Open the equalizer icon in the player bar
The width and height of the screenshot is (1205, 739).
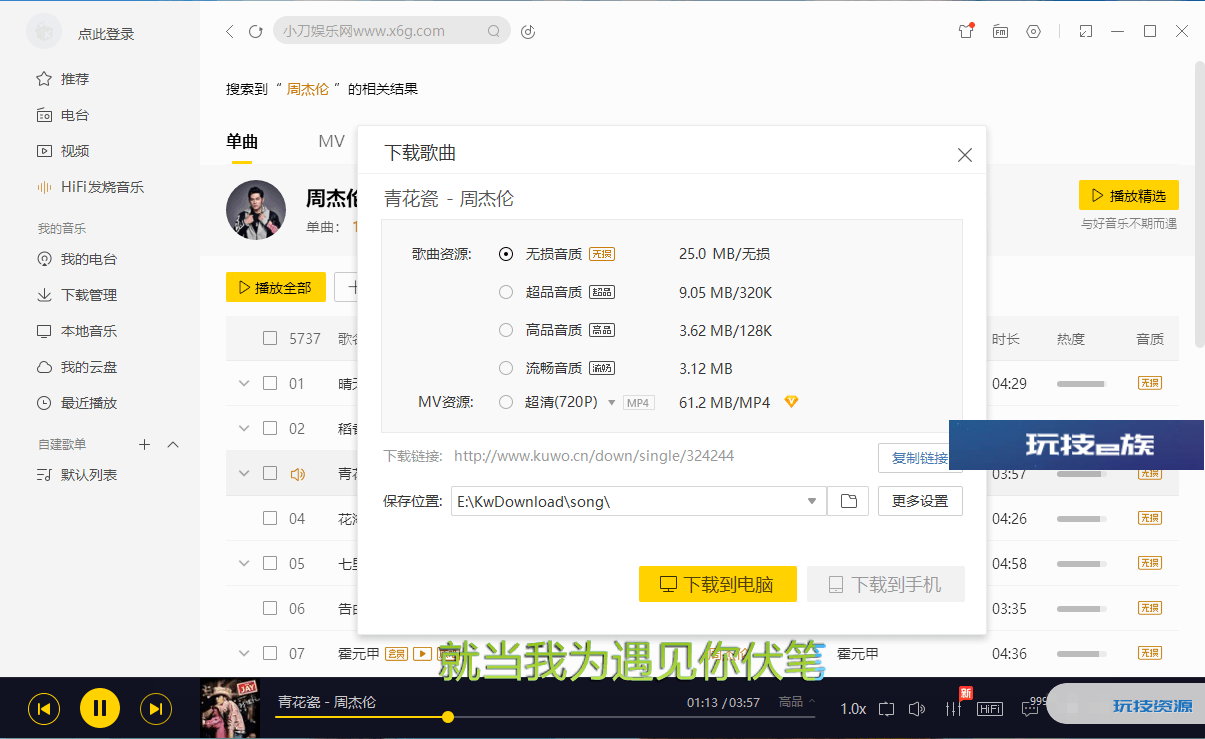[954, 709]
